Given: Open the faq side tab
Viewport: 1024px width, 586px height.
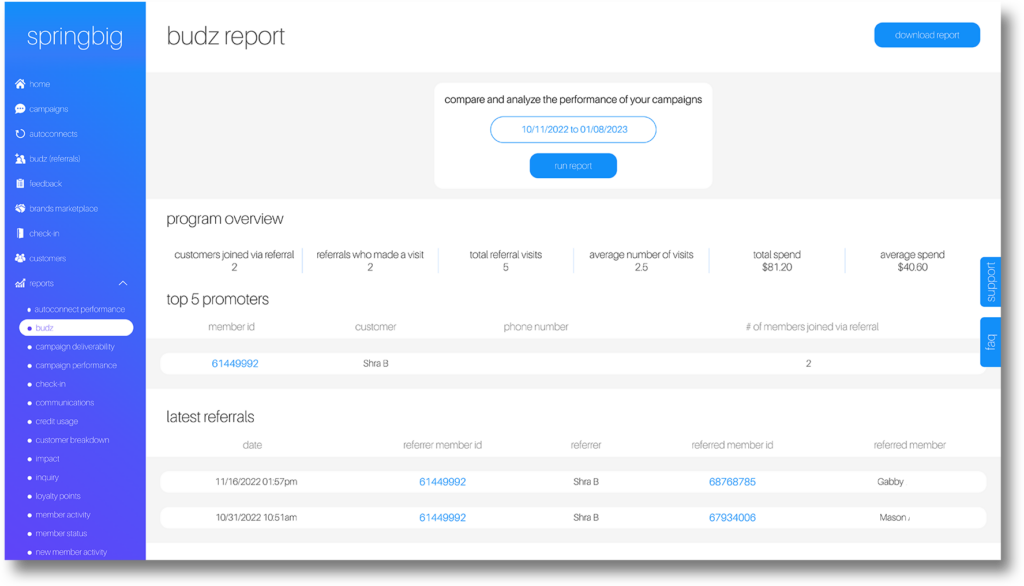Looking at the screenshot, I should tap(991, 342).
